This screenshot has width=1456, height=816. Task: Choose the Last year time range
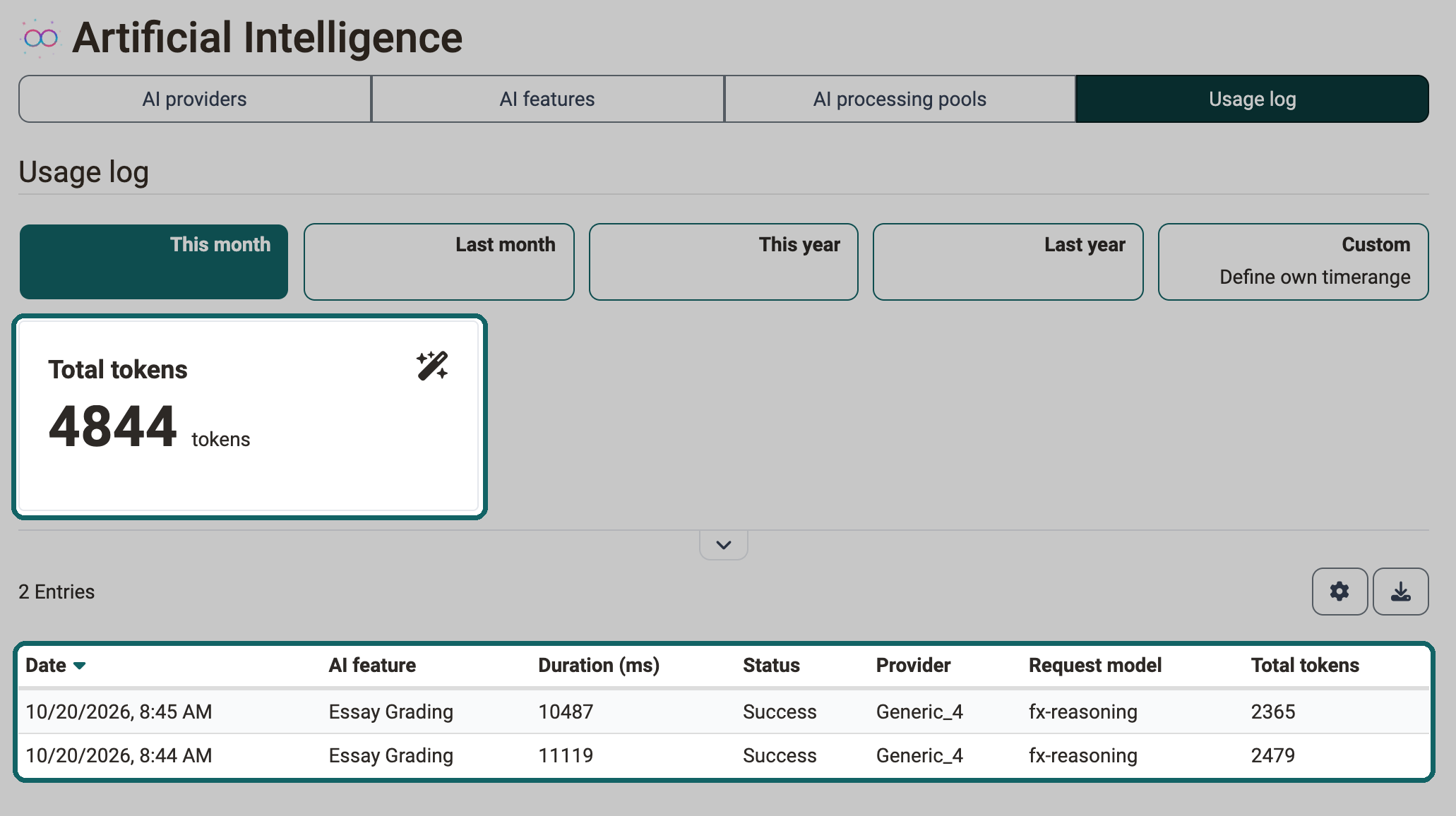tap(1008, 262)
